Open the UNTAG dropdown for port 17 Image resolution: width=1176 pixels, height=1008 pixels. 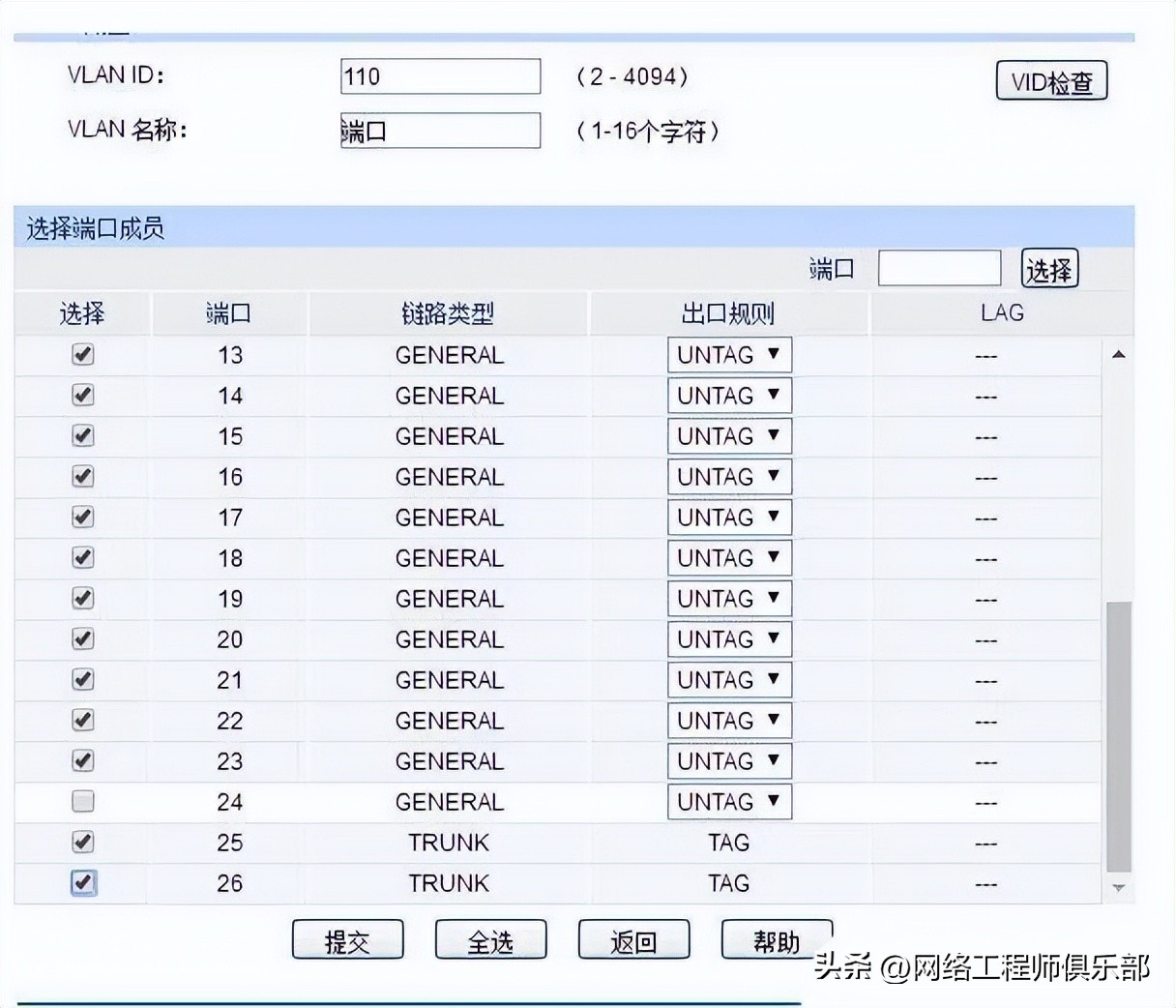click(x=728, y=517)
